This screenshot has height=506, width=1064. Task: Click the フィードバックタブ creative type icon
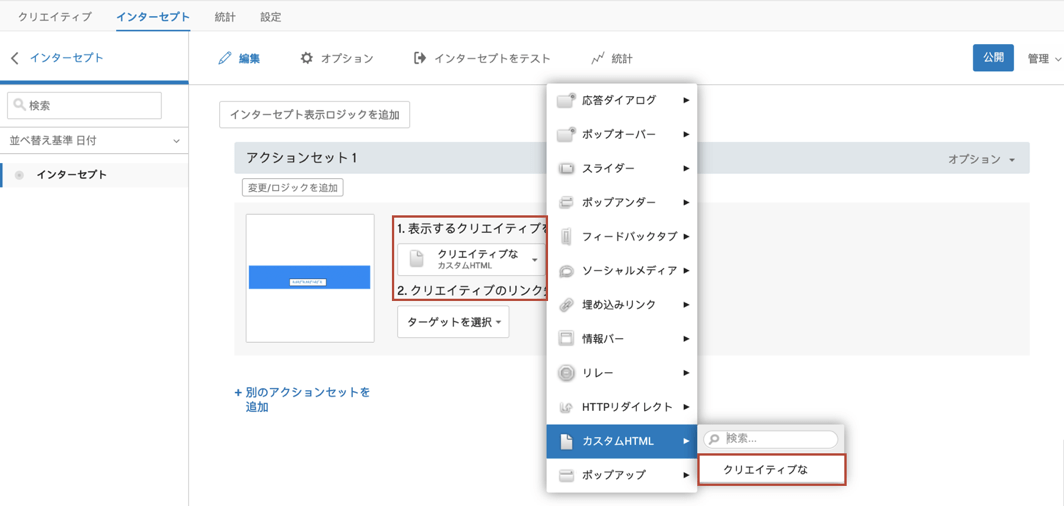click(566, 237)
